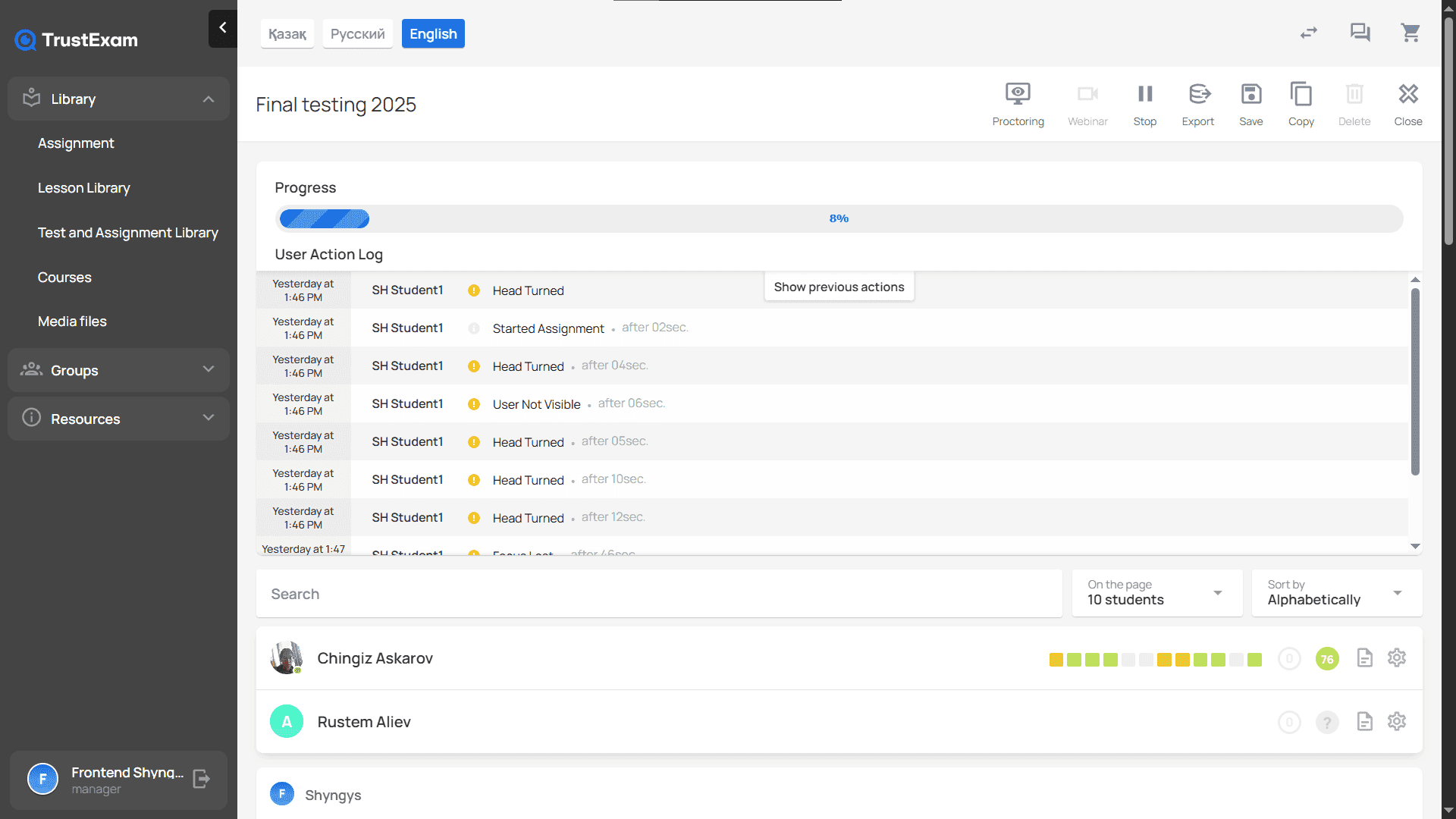Open the swap arrows icon in header
Viewport: 1456px width, 819px height.
1309,33
